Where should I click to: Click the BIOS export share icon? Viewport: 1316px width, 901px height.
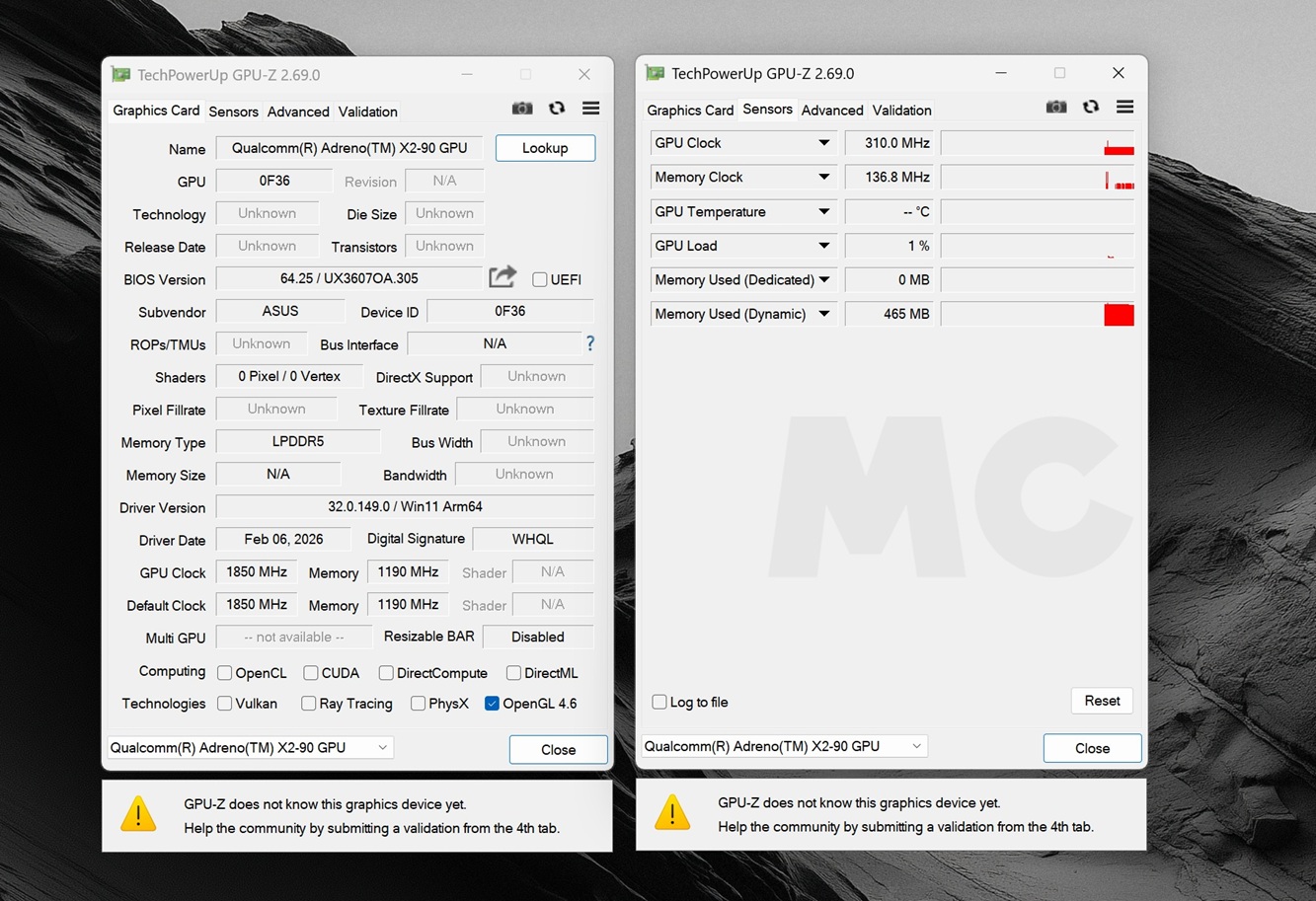pyautogui.click(x=503, y=277)
